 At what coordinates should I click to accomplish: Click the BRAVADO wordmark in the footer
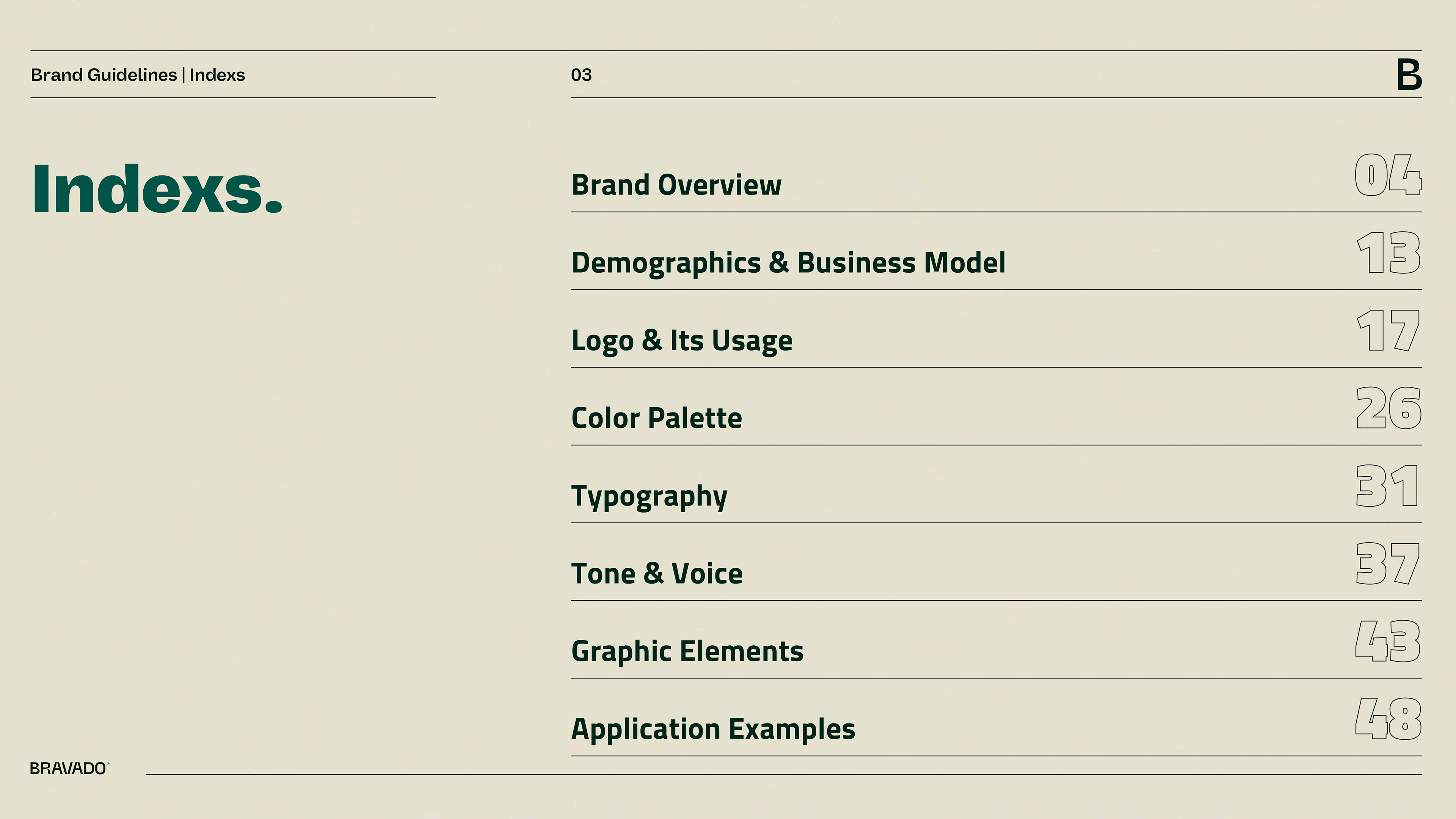tap(68, 769)
